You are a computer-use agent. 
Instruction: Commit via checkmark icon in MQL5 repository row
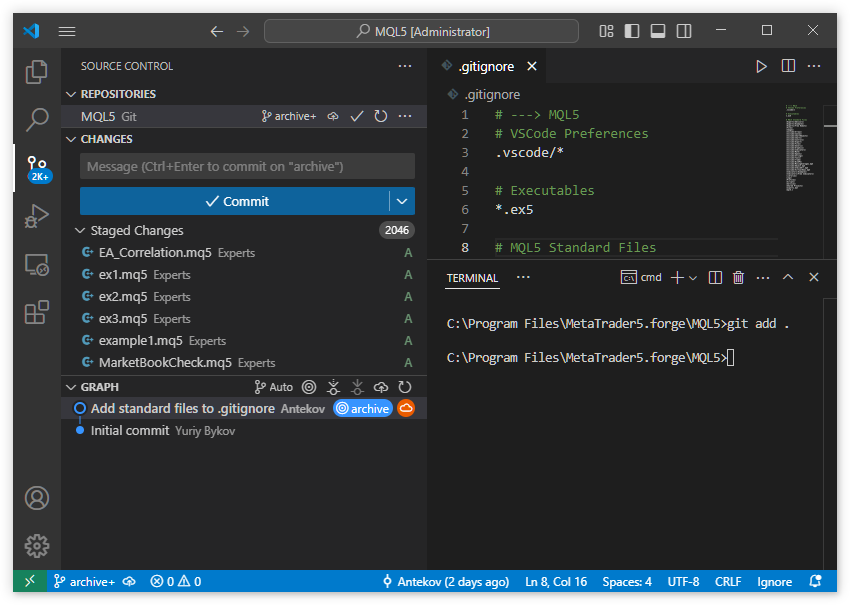357,116
